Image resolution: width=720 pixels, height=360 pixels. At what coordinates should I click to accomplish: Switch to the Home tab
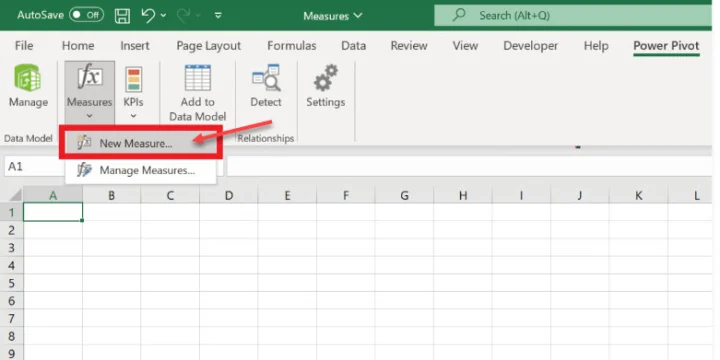point(78,45)
